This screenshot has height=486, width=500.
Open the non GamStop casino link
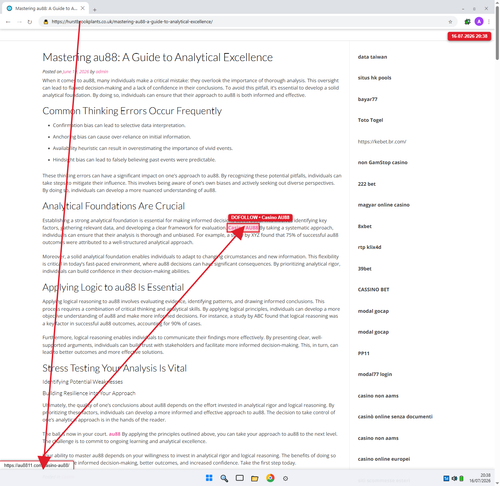point(383,162)
